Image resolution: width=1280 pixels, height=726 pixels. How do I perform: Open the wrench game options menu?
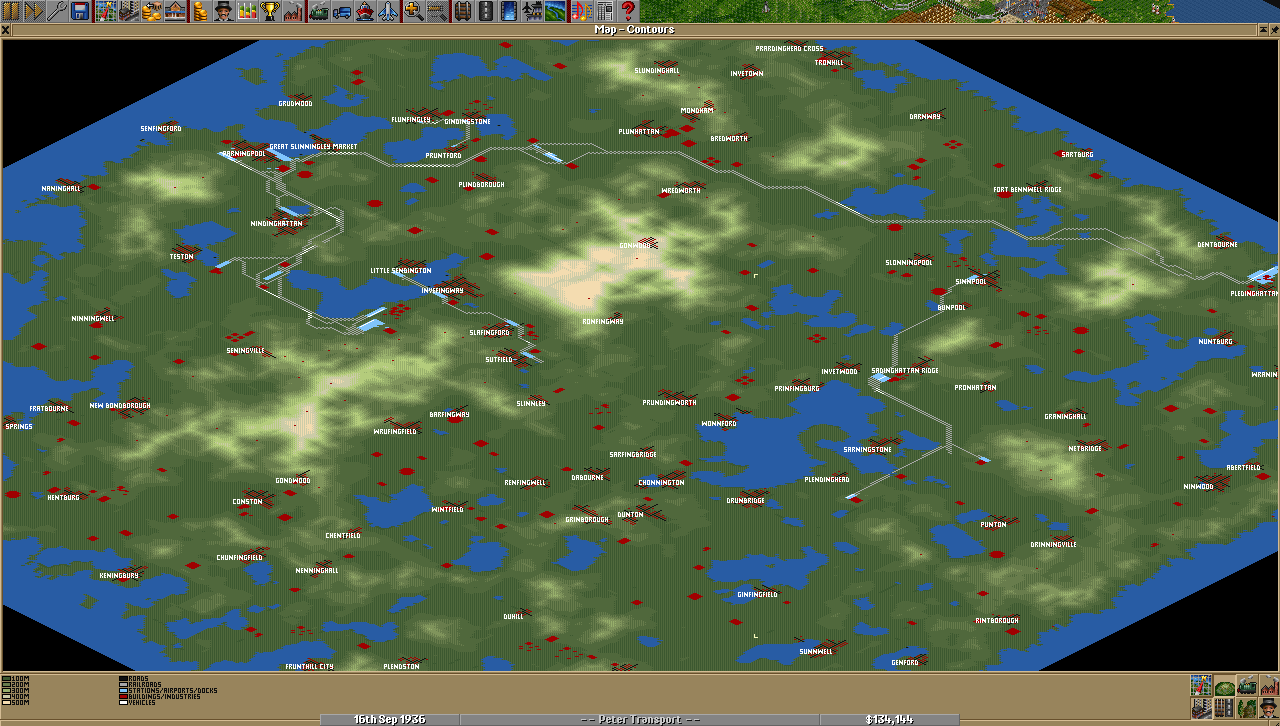(57, 11)
